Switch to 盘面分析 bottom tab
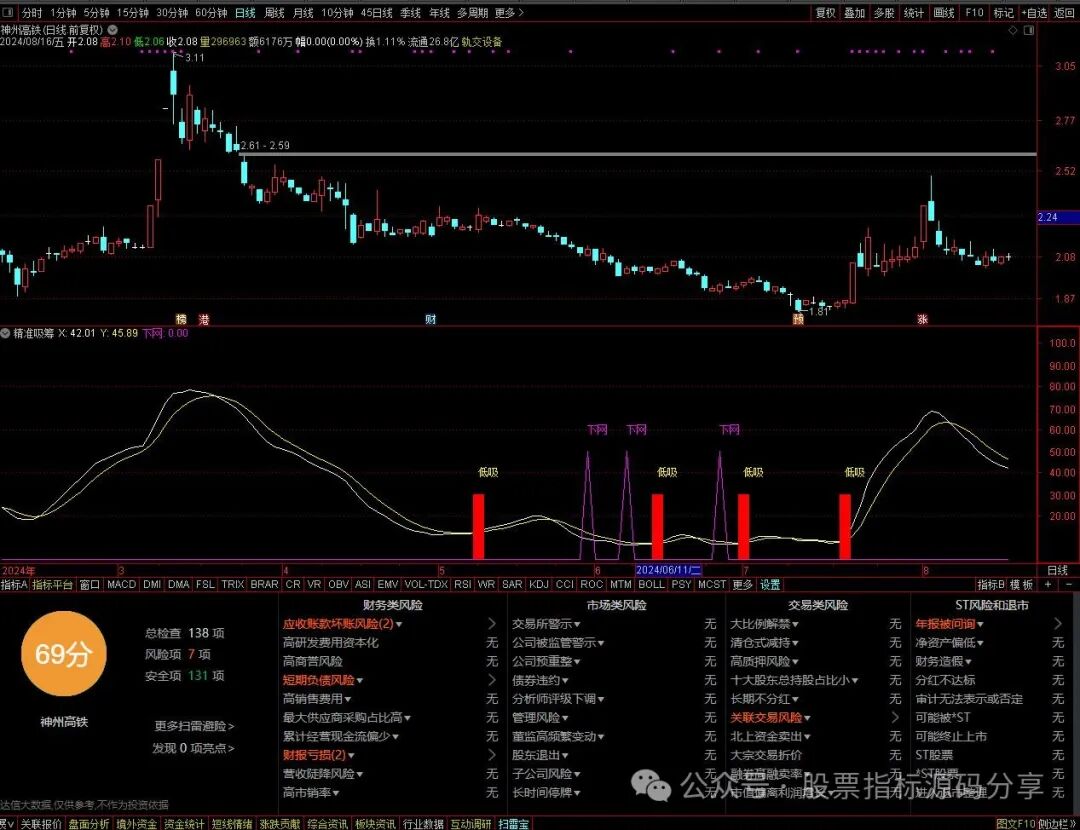1080x830 pixels. click(89, 824)
